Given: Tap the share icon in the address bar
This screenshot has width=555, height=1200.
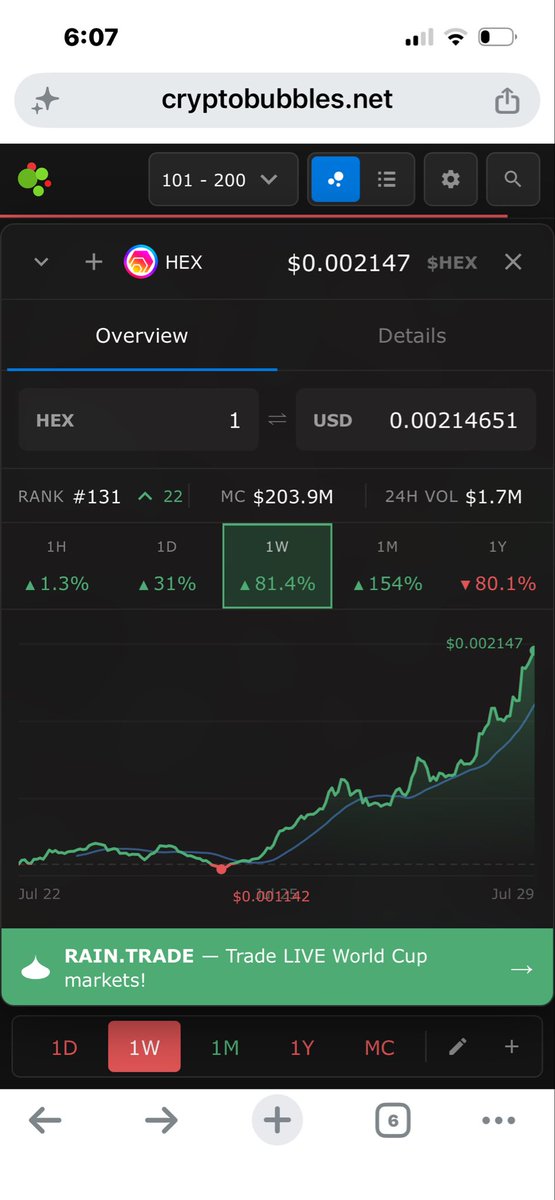Looking at the screenshot, I should (507, 100).
